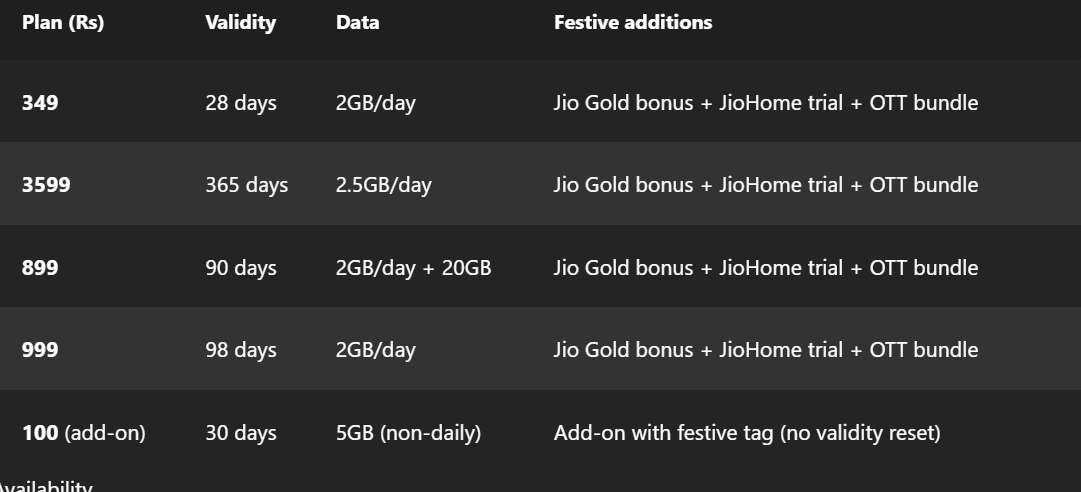Click the 90 days validity cell
The width and height of the screenshot is (1081, 492).
(x=241, y=268)
